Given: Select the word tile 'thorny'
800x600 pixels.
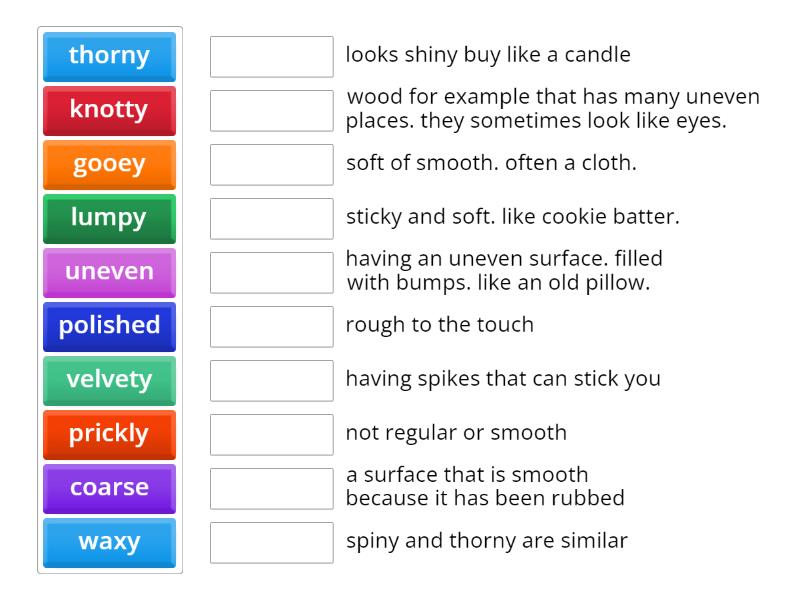Looking at the screenshot, I should tap(109, 57).
